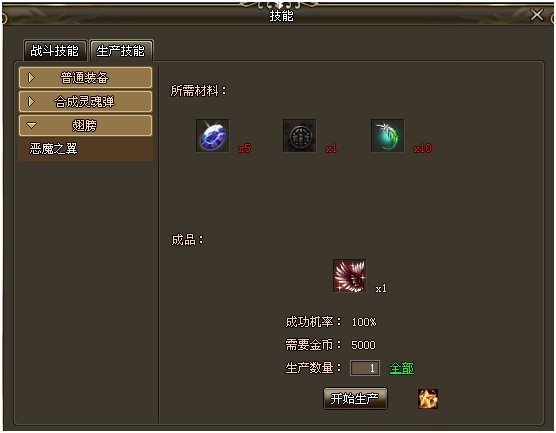Select the blue gem material icon

212,135
